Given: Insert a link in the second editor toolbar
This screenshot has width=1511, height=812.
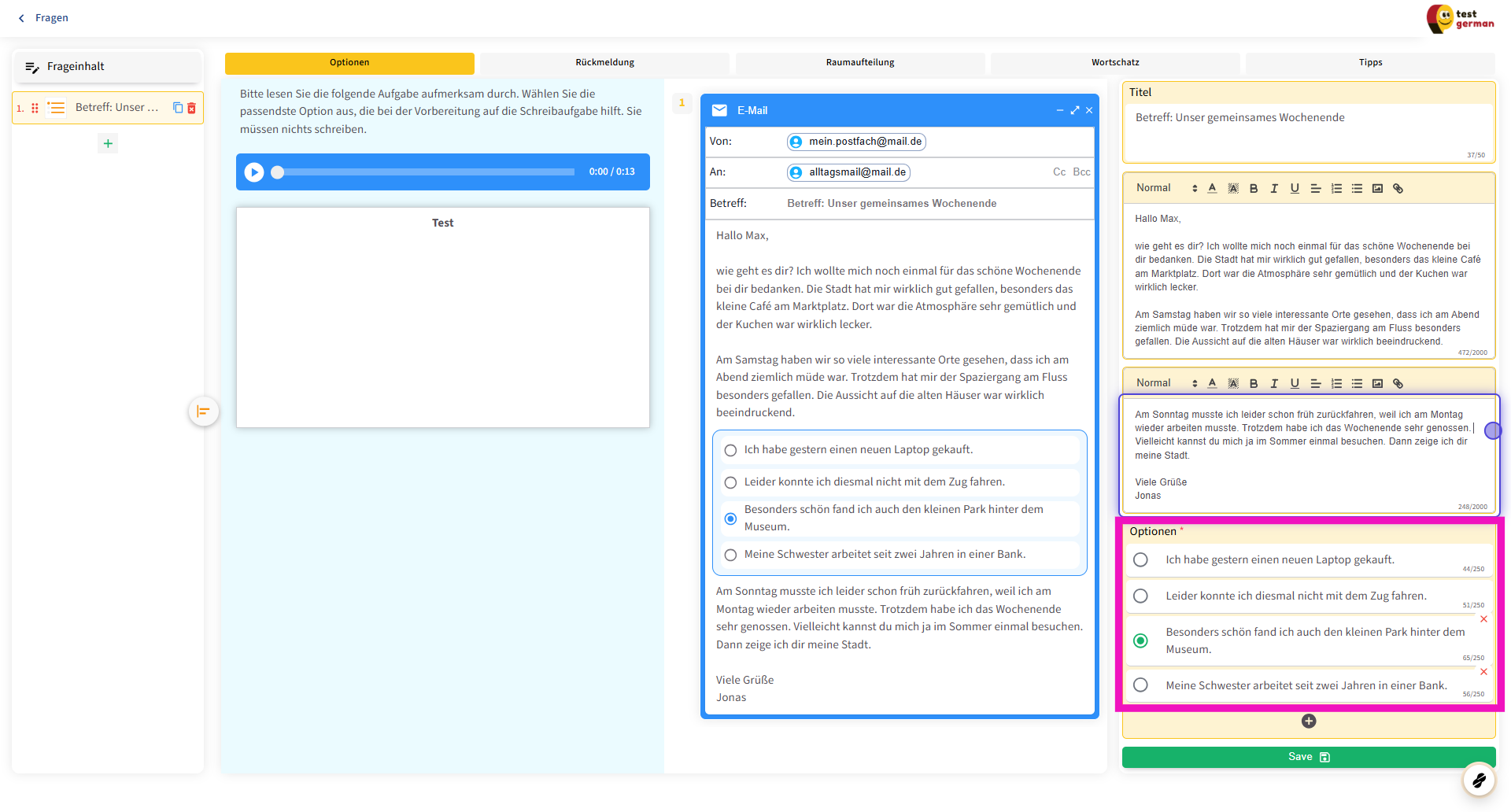Looking at the screenshot, I should 1398,383.
